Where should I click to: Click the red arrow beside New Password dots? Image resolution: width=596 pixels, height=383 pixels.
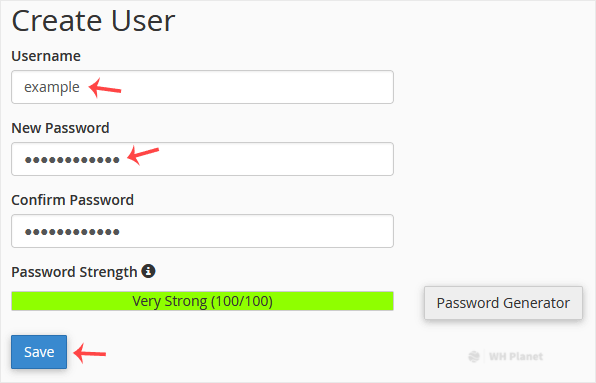tap(143, 155)
